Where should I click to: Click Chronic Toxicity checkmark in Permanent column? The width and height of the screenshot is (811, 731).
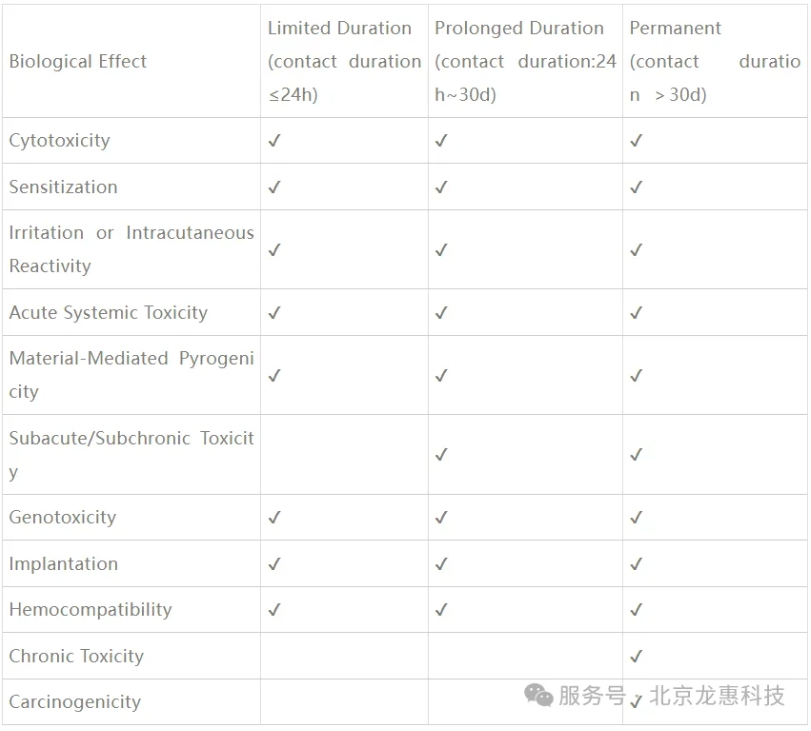click(636, 656)
